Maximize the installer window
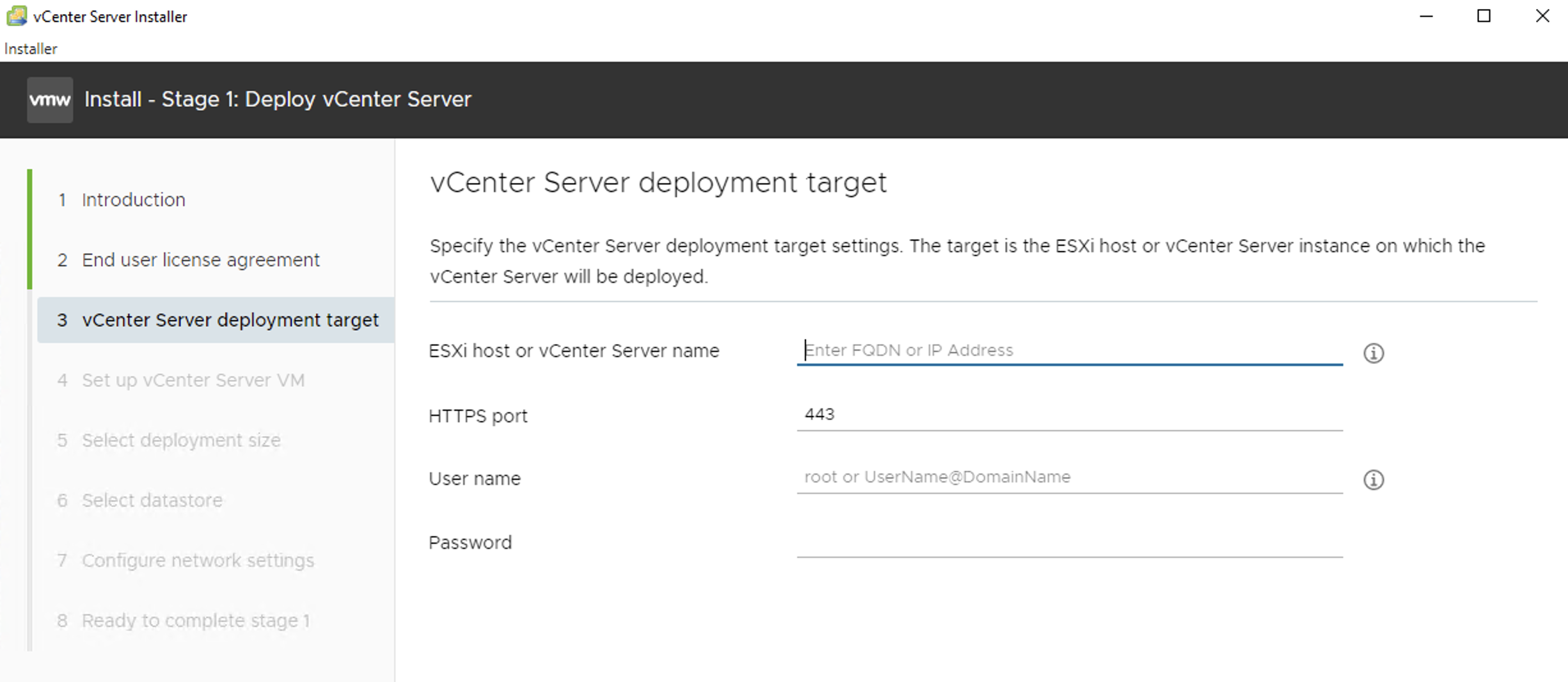This screenshot has width=1568, height=682. [x=1484, y=16]
